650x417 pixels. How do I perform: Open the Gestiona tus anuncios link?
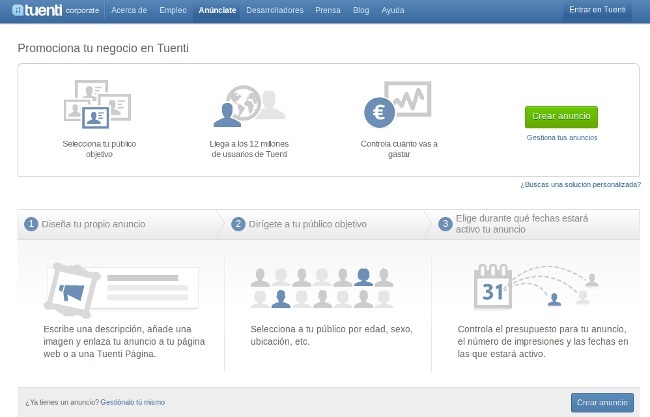[x=562, y=137]
